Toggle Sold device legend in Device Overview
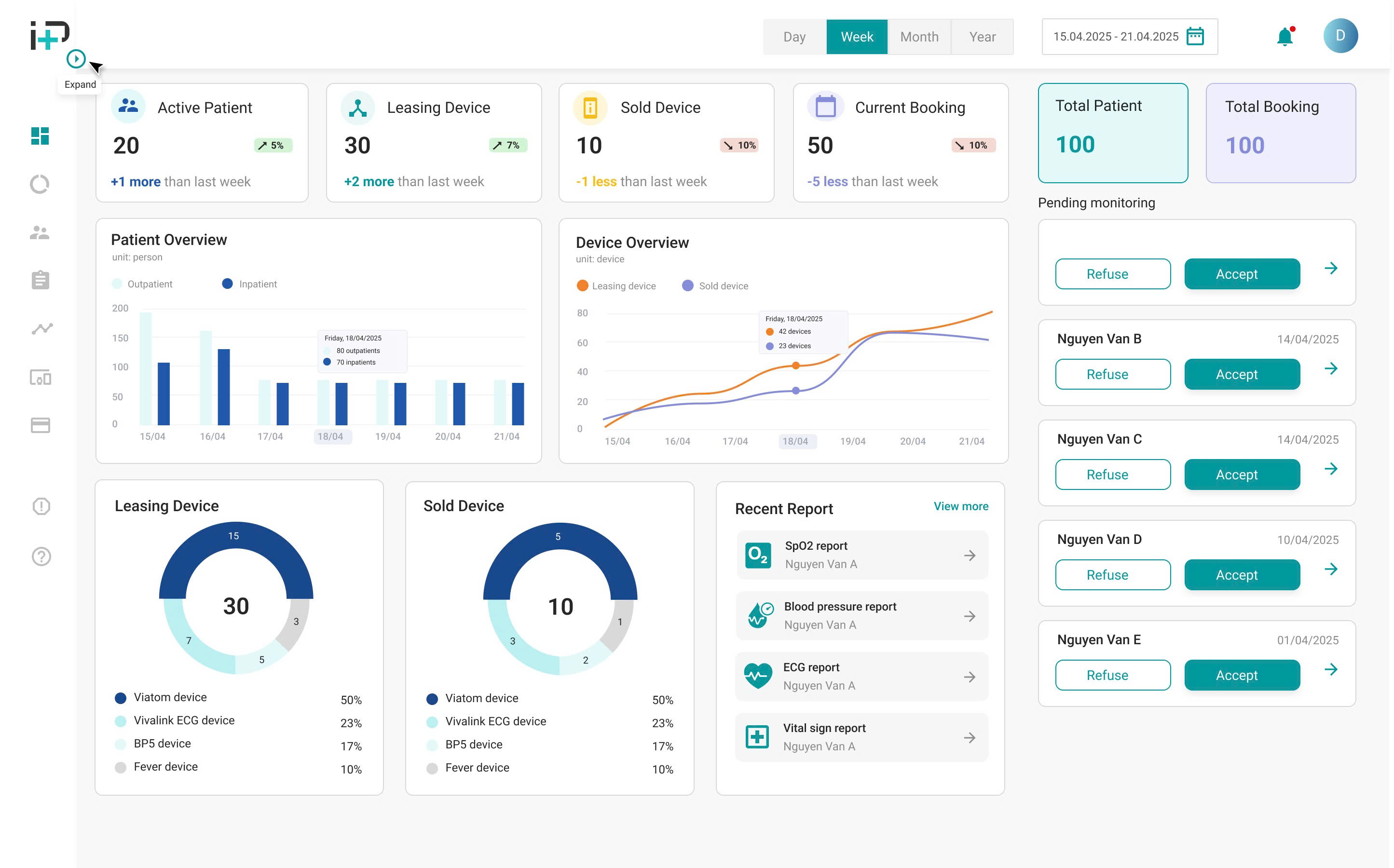The image size is (1394, 868). click(x=715, y=285)
